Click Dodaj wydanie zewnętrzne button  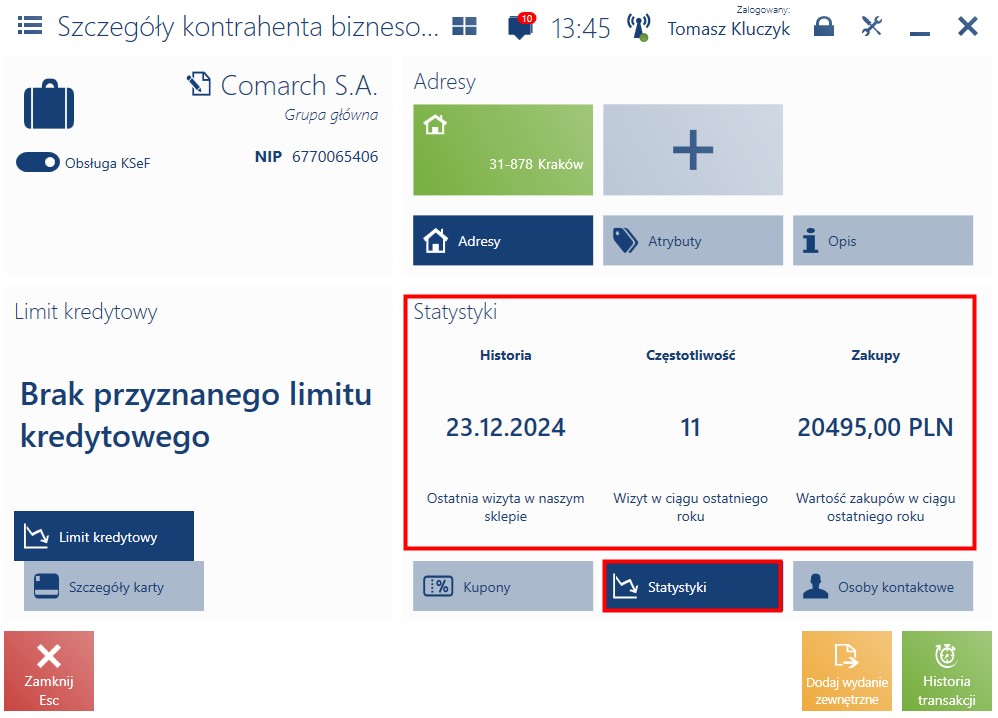pyautogui.click(x=847, y=671)
